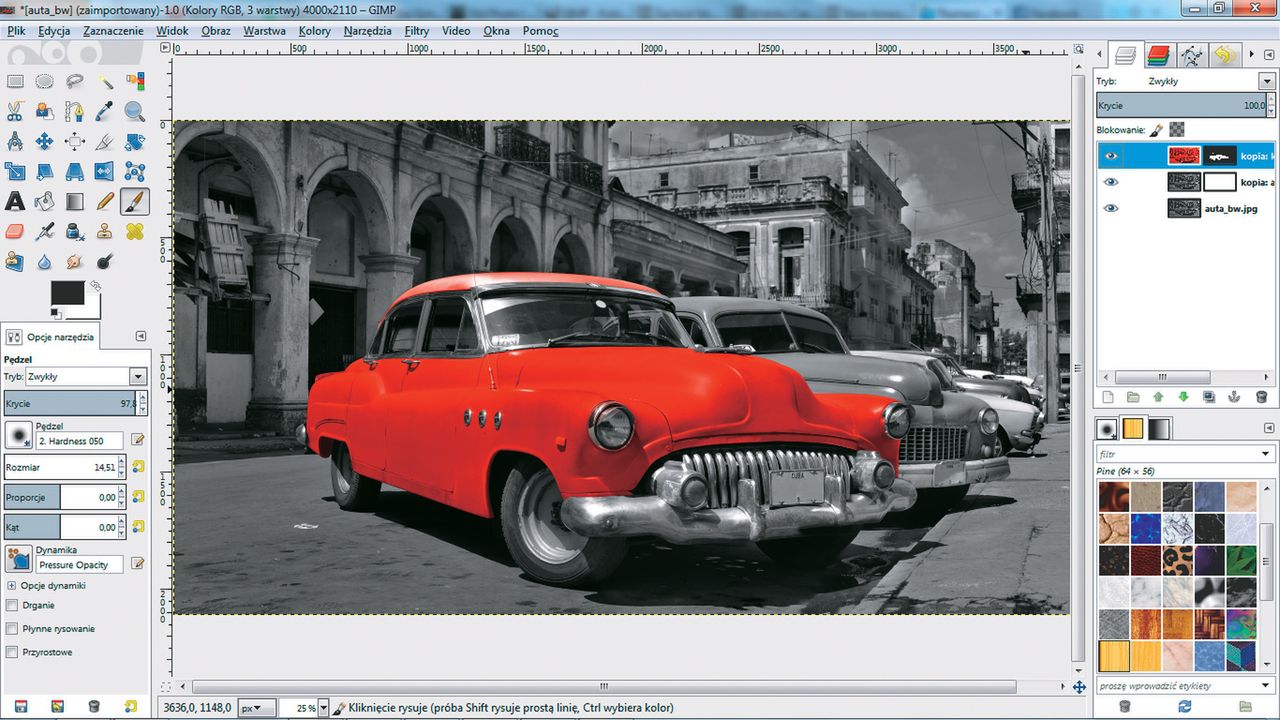Select the Ellipse Select tool
This screenshot has width=1280, height=720.
[45, 82]
